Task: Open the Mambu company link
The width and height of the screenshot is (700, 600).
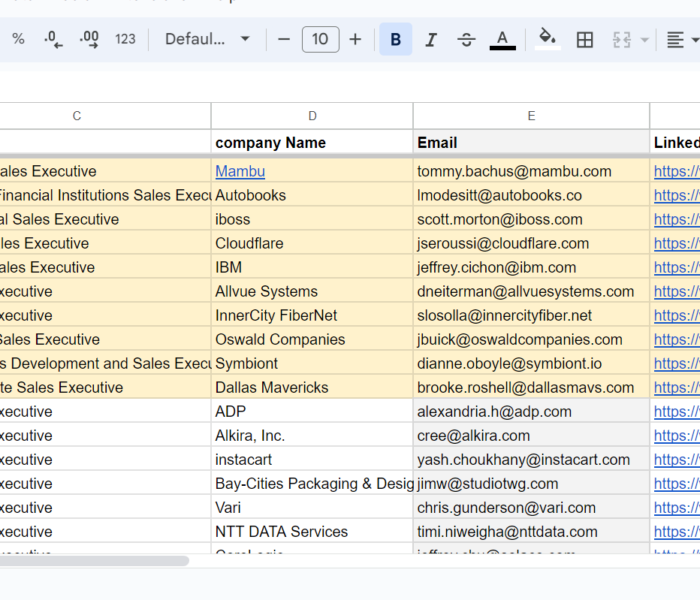Action: point(240,171)
